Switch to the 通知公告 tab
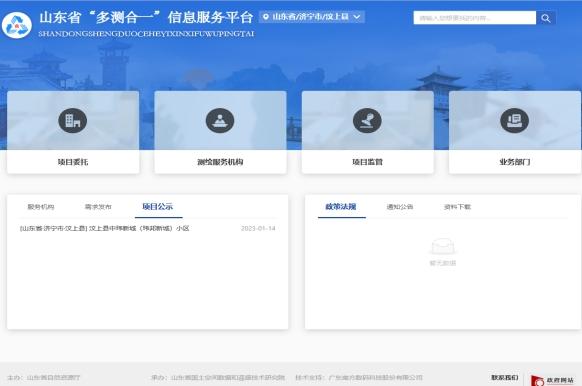 click(x=400, y=207)
